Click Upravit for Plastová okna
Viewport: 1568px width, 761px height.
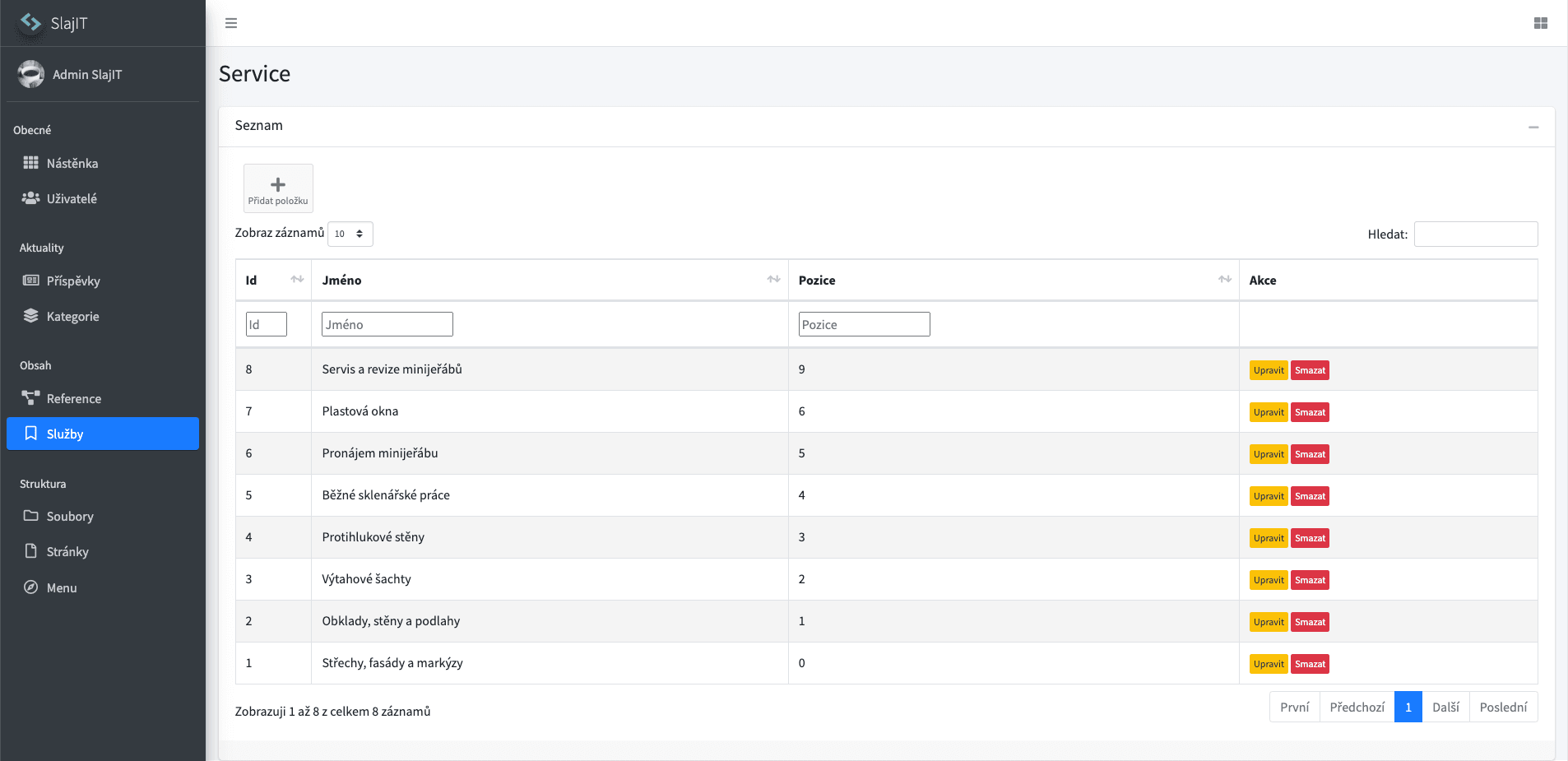[x=1269, y=412]
